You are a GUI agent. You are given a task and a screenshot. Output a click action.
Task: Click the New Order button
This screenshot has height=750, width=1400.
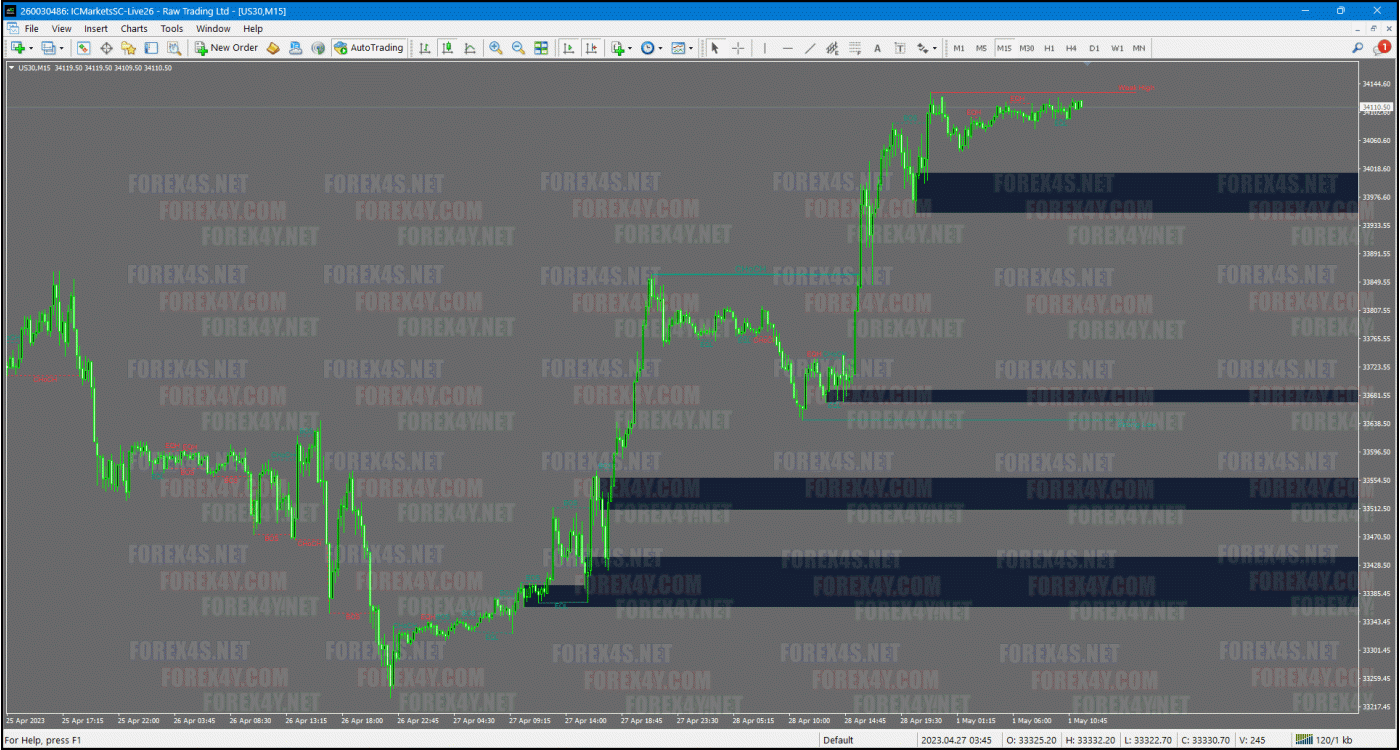coord(227,48)
